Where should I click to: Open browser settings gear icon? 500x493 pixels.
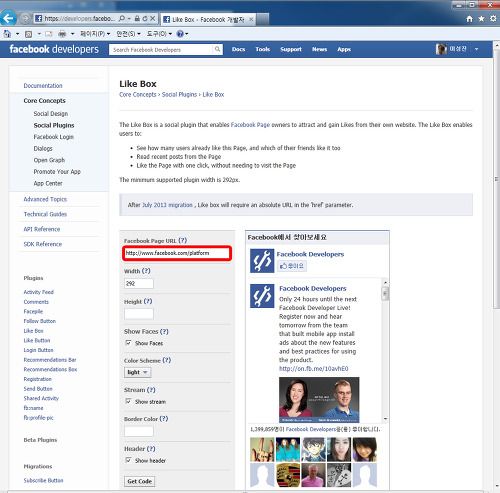(x=493, y=19)
